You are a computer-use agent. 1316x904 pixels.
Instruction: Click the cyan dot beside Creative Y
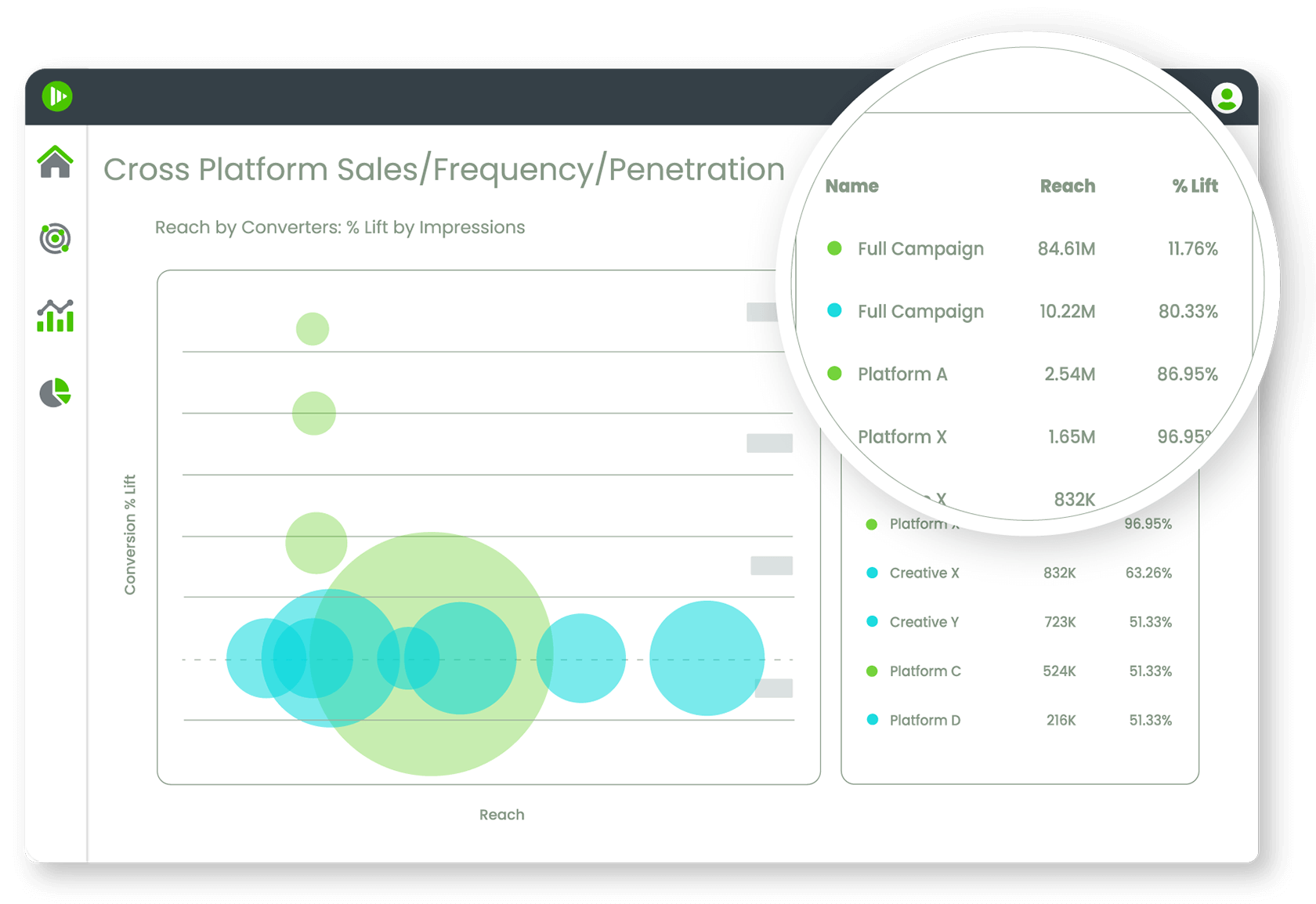[872, 622]
